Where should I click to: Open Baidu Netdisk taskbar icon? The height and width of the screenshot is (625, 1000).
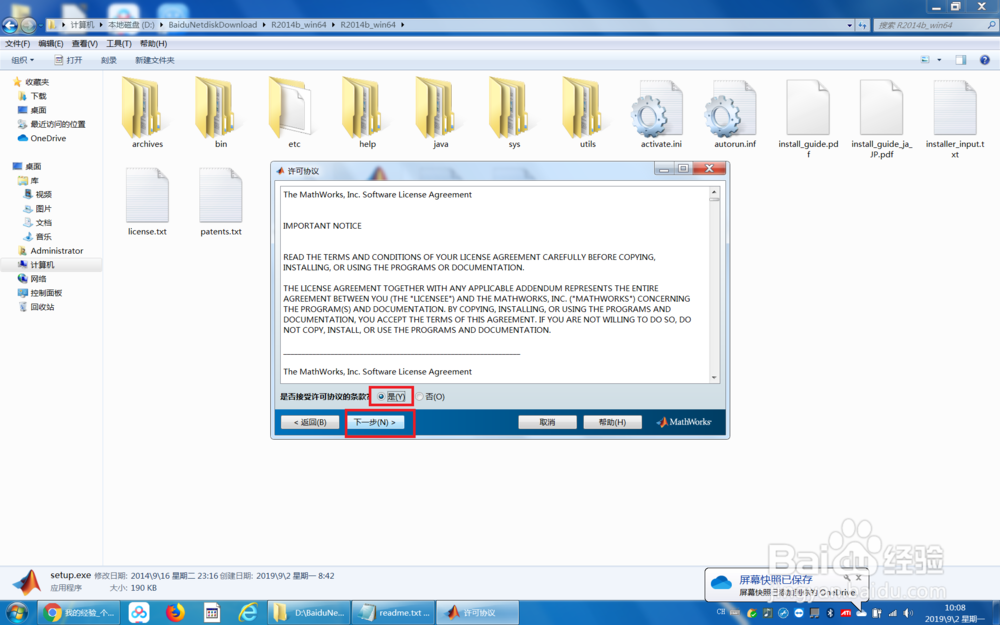click(138, 613)
